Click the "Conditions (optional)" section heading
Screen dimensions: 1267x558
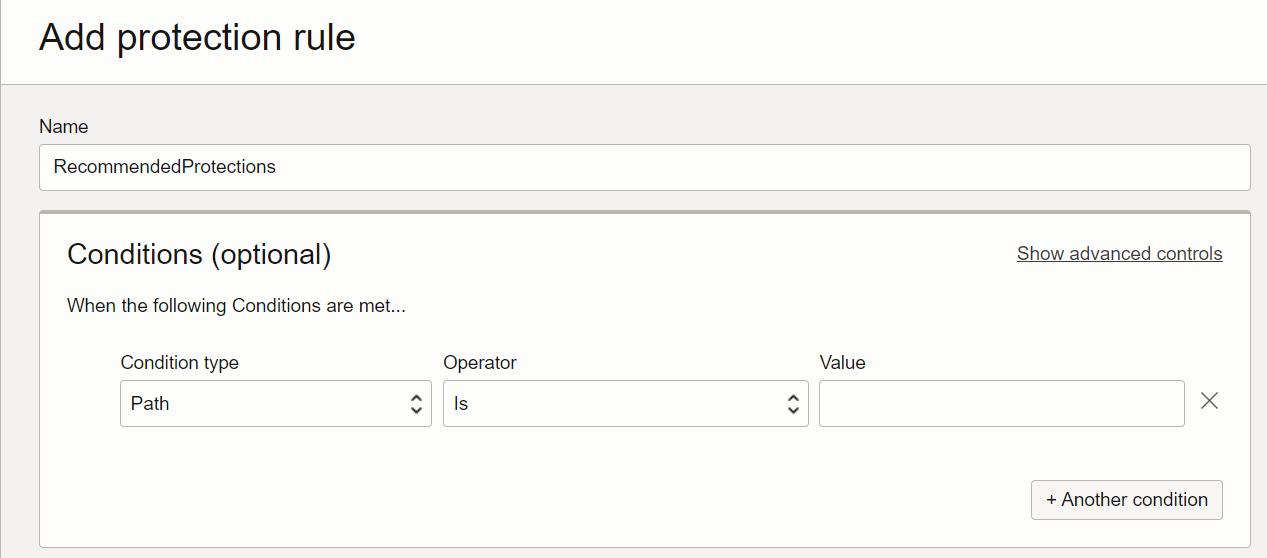[x=199, y=255]
